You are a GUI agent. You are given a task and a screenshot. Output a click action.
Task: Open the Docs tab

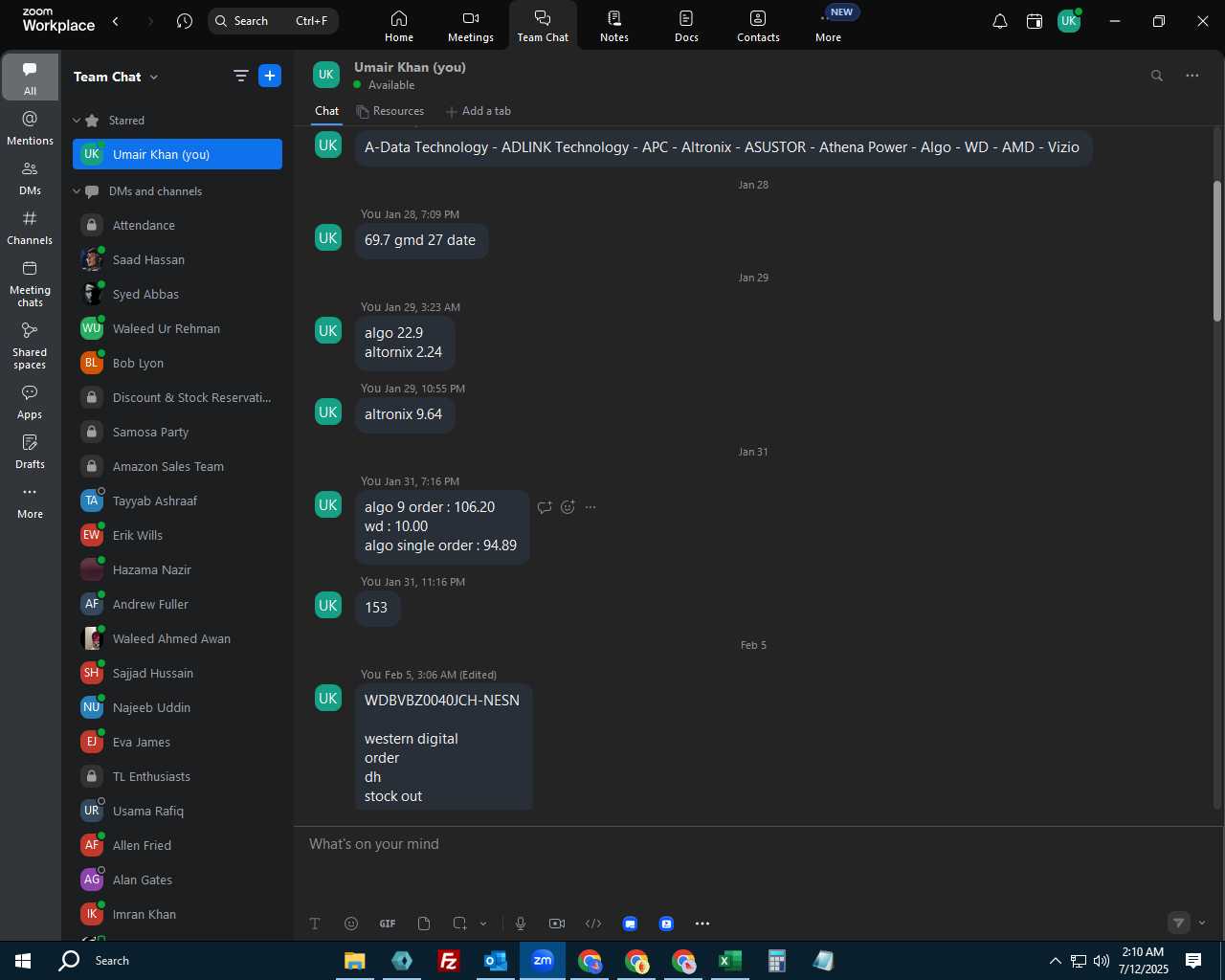[686, 26]
